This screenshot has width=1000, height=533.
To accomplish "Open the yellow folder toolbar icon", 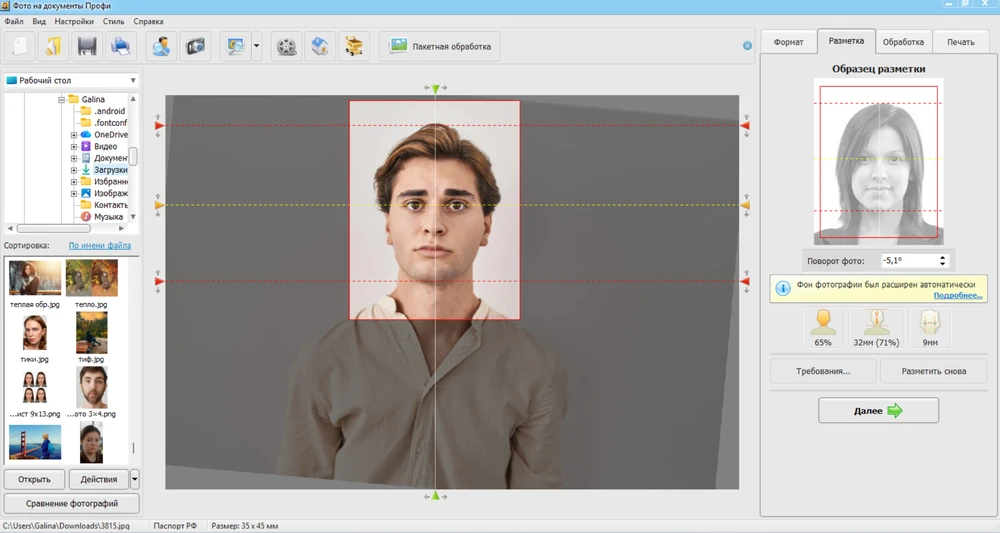I will (53, 46).
